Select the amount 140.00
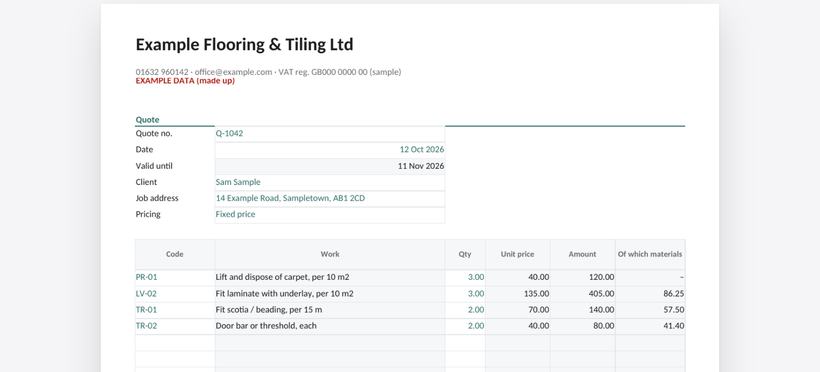This screenshot has width=820, height=372. tap(583, 310)
